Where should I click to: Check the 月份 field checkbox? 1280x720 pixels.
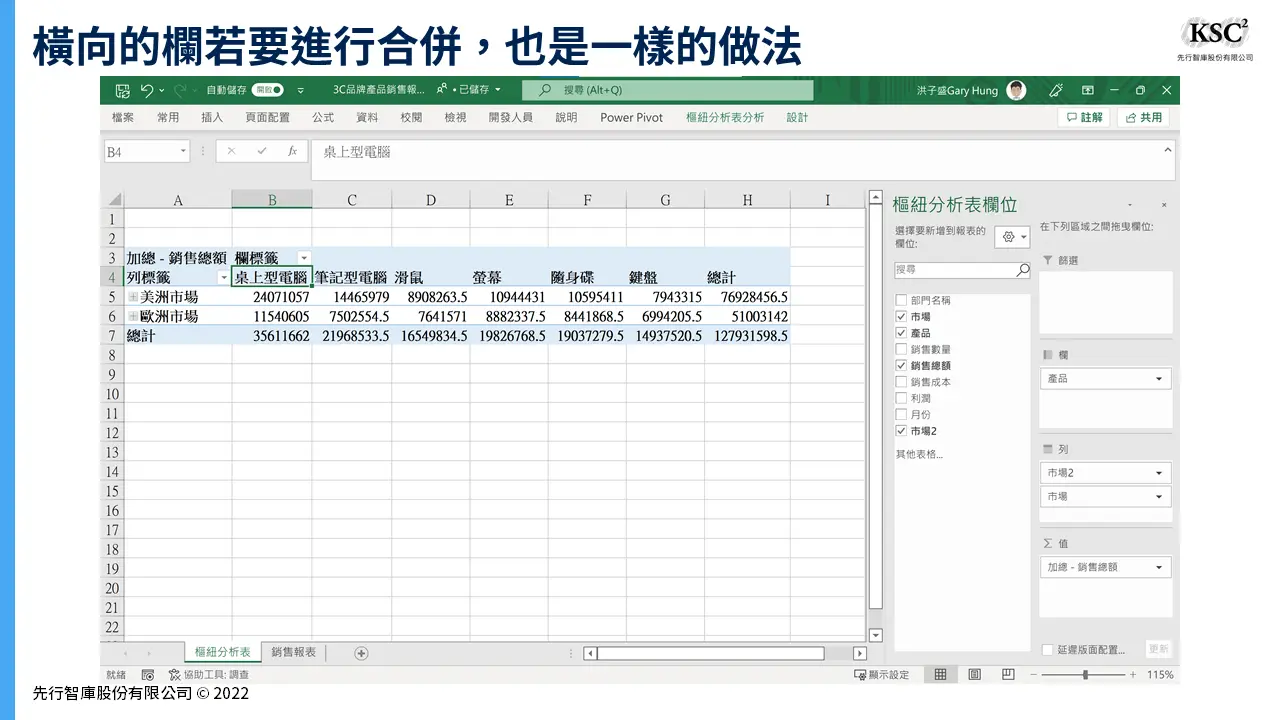902,414
